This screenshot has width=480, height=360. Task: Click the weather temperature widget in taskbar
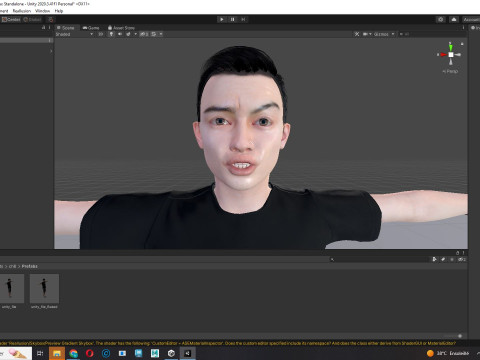pyautogui.click(x=448, y=353)
